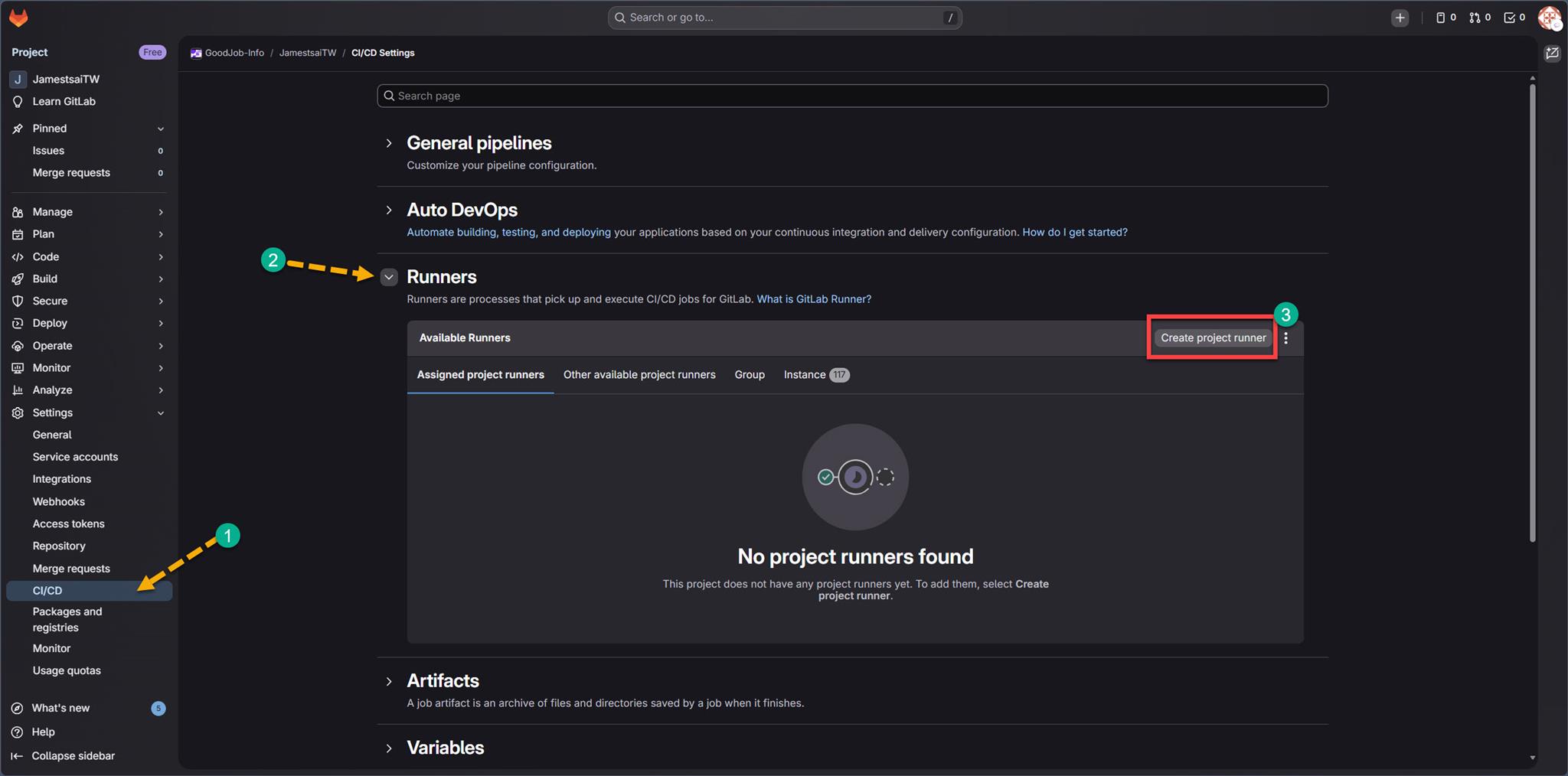
Task: Click the Search page input field
Action: click(x=851, y=96)
